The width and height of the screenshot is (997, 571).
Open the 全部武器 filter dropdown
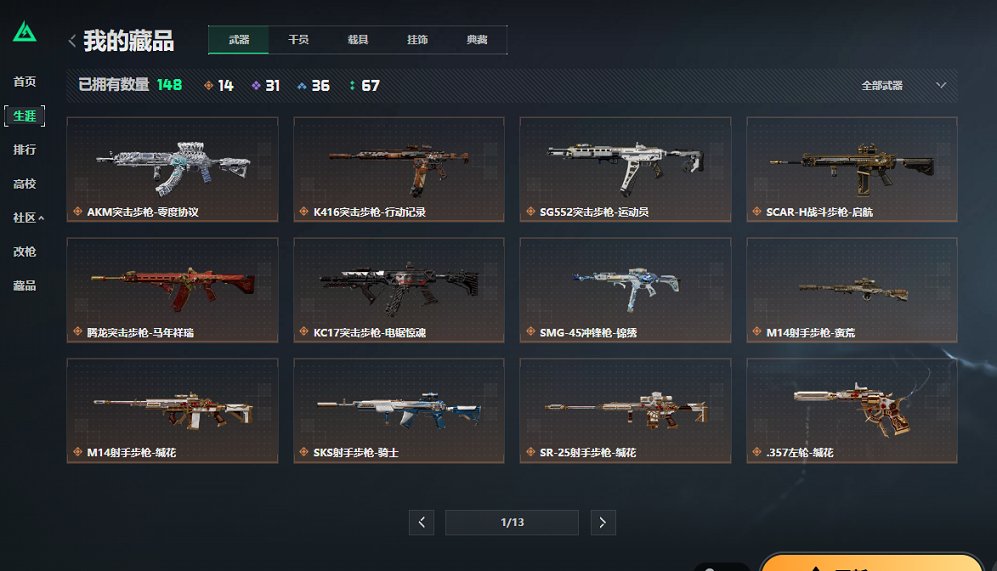(903, 85)
